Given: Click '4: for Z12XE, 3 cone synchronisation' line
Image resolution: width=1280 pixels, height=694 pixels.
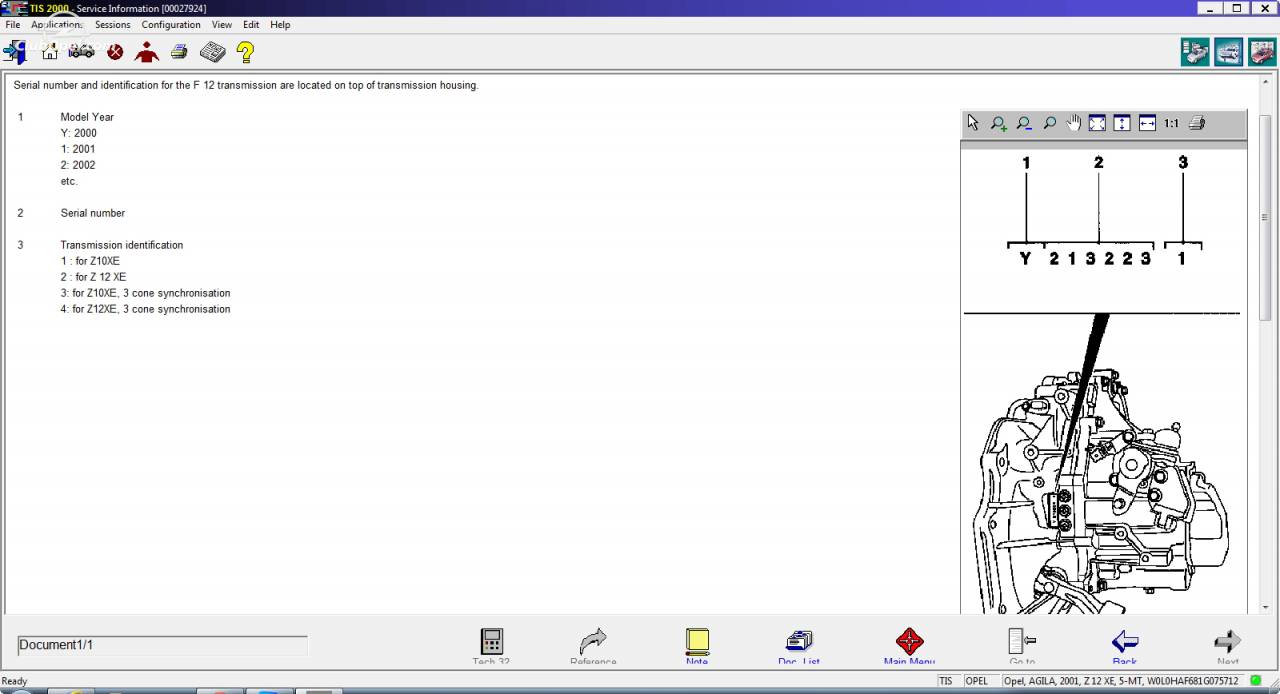Looking at the screenshot, I should (145, 309).
